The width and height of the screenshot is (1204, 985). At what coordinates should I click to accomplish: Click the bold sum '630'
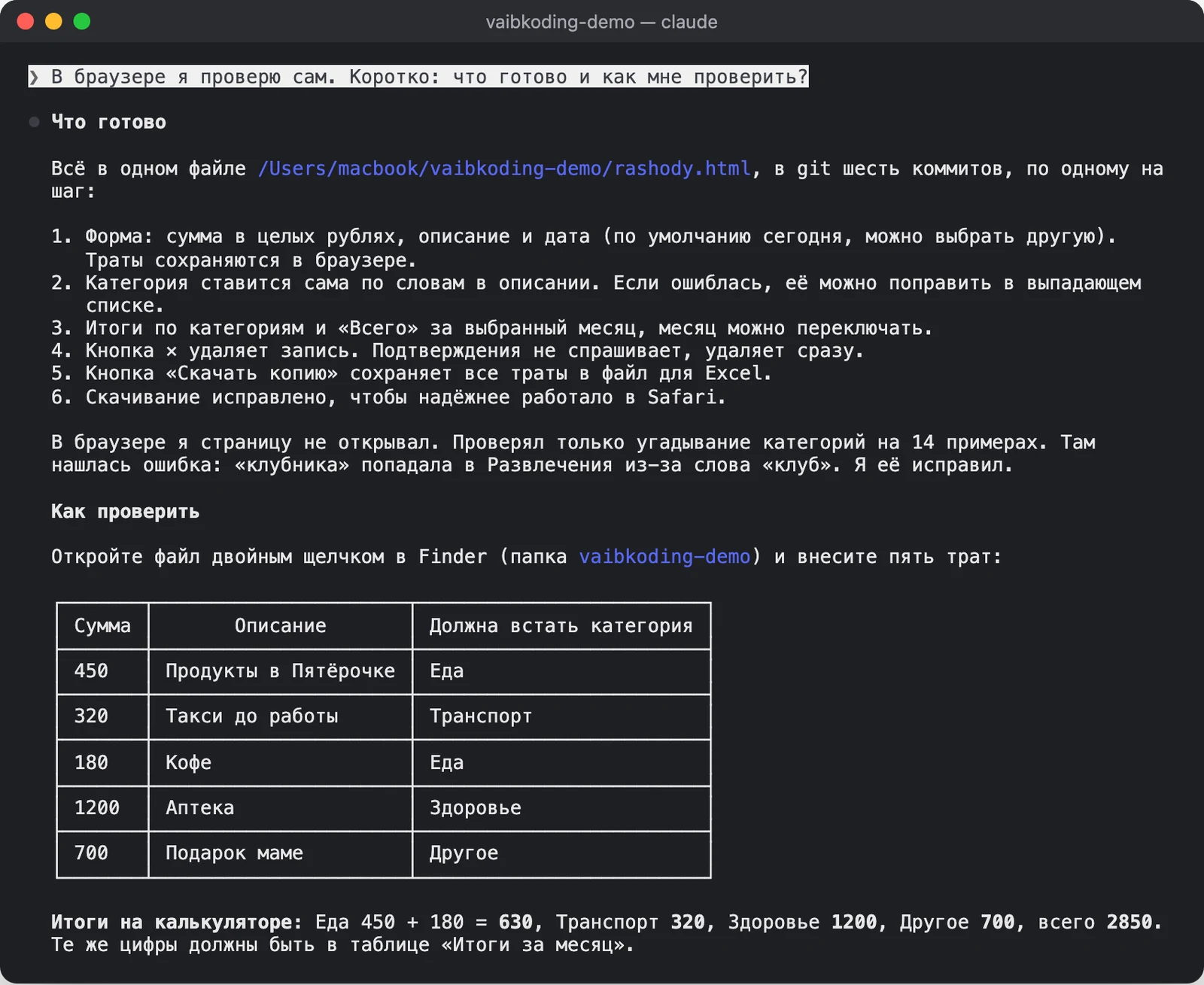(515, 923)
